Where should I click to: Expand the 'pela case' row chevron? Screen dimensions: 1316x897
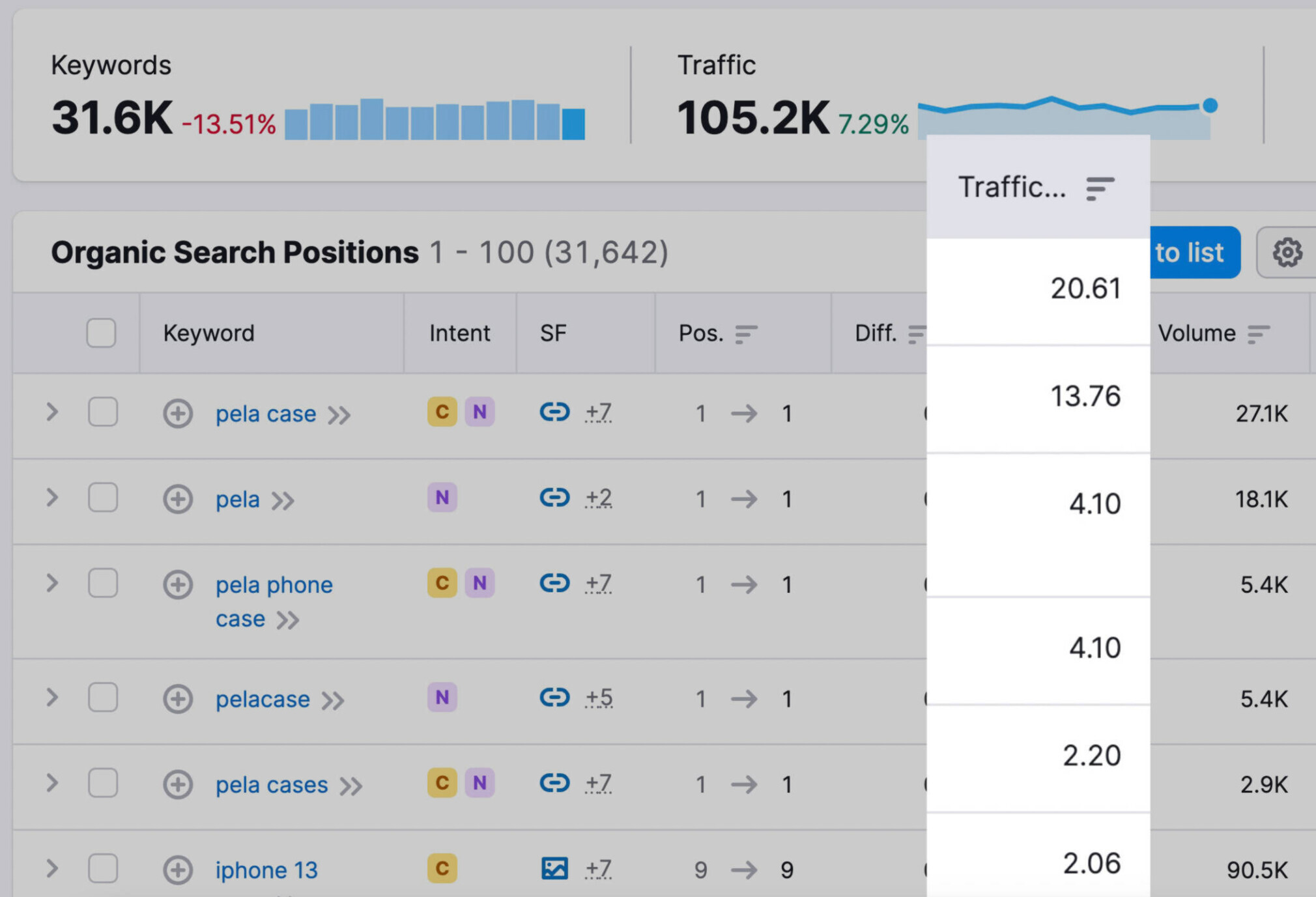pos(52,412)
